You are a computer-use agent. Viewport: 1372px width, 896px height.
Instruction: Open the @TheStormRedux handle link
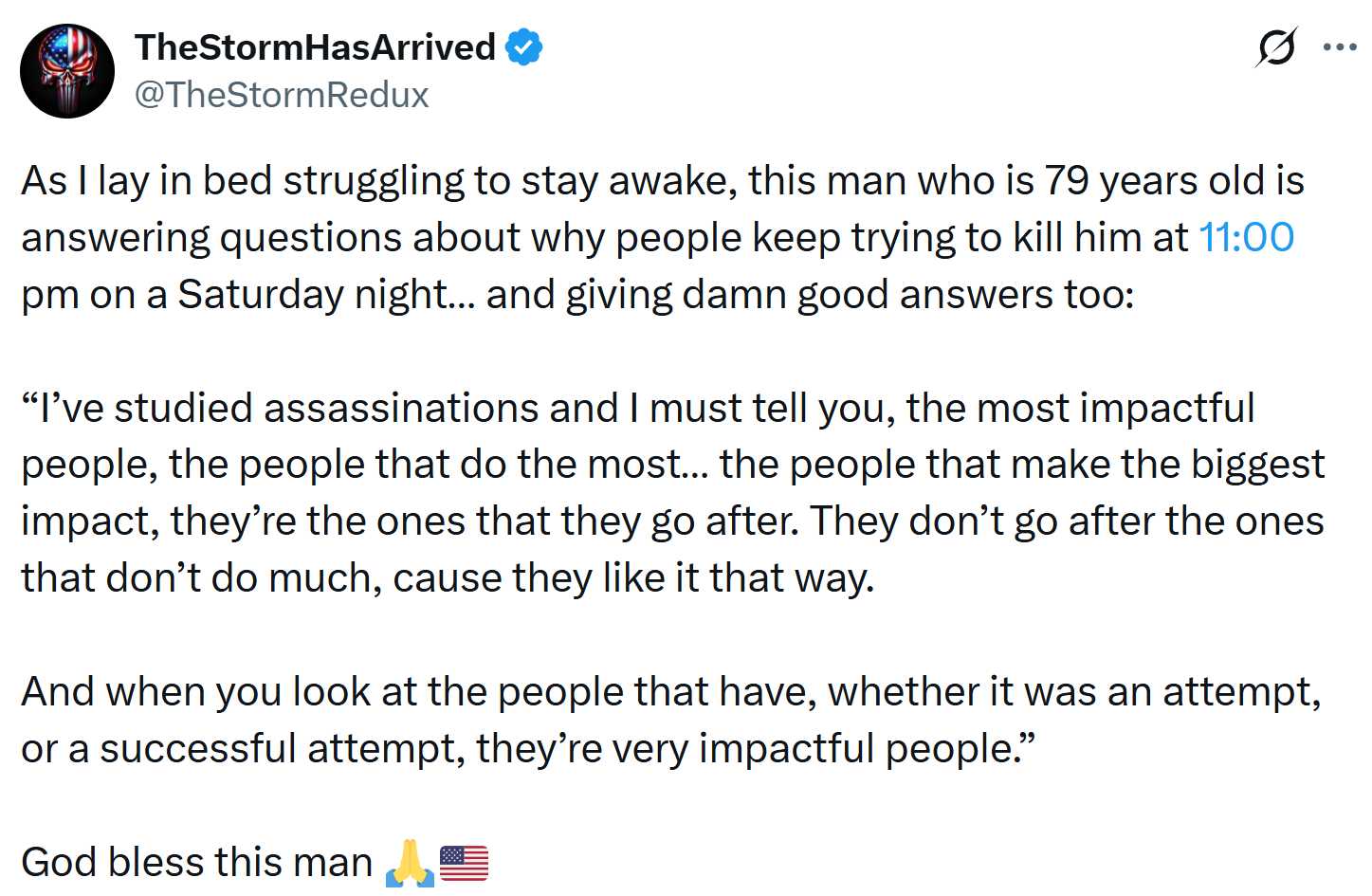(282, 95)
